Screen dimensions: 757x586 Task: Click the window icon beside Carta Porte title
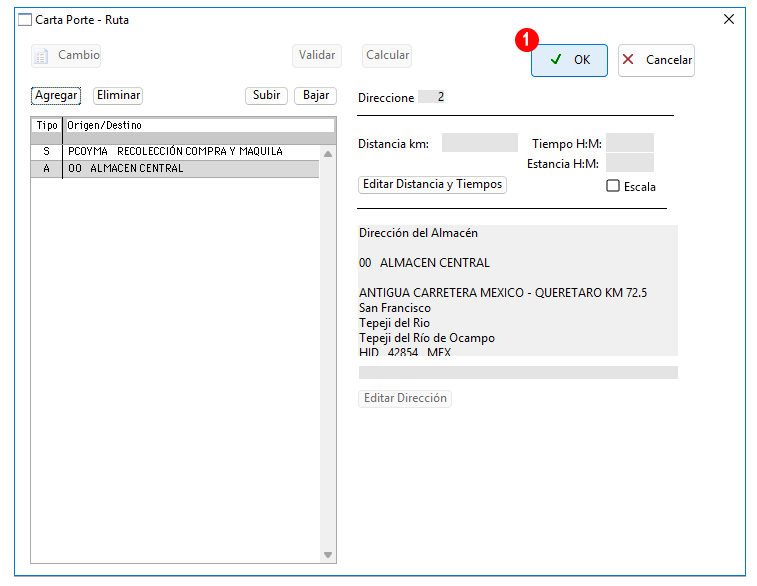click(25, 20)
